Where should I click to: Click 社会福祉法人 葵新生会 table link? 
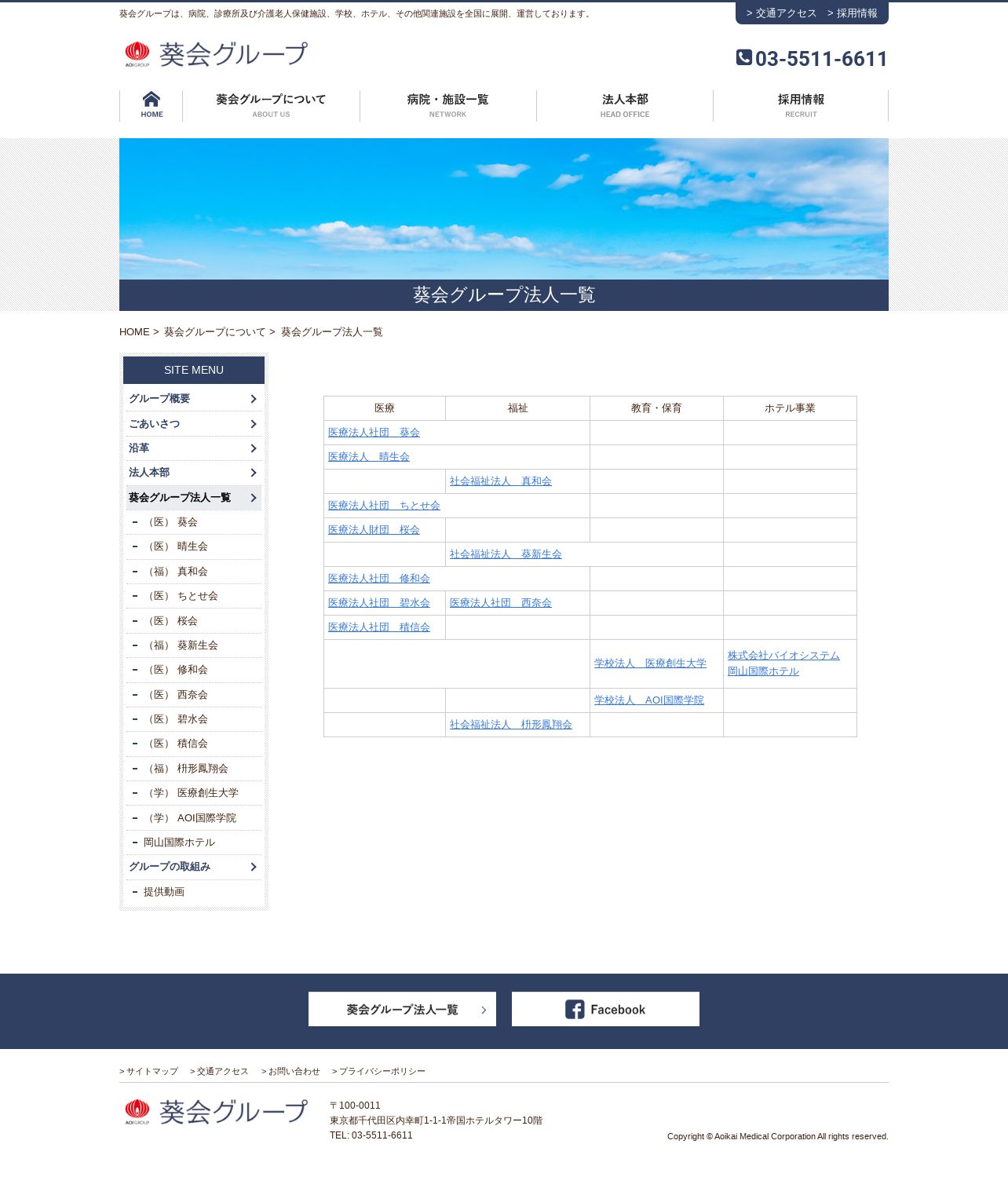(506, 554)
